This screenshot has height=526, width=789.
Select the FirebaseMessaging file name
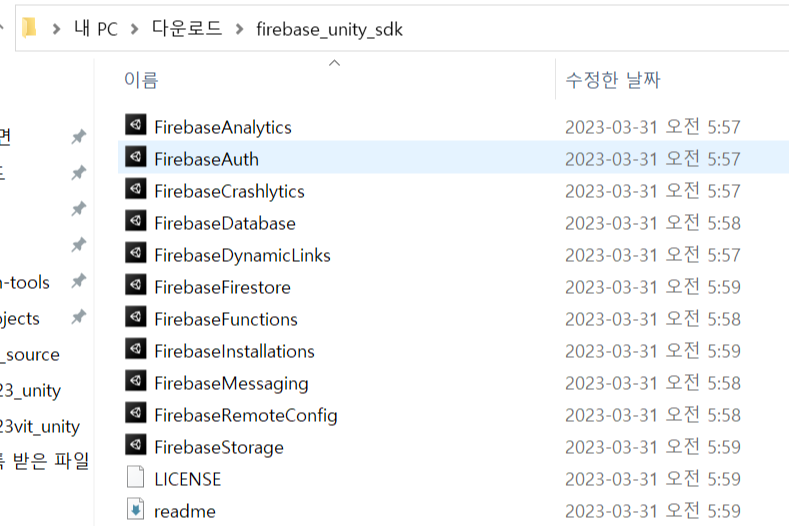[231, 384]
